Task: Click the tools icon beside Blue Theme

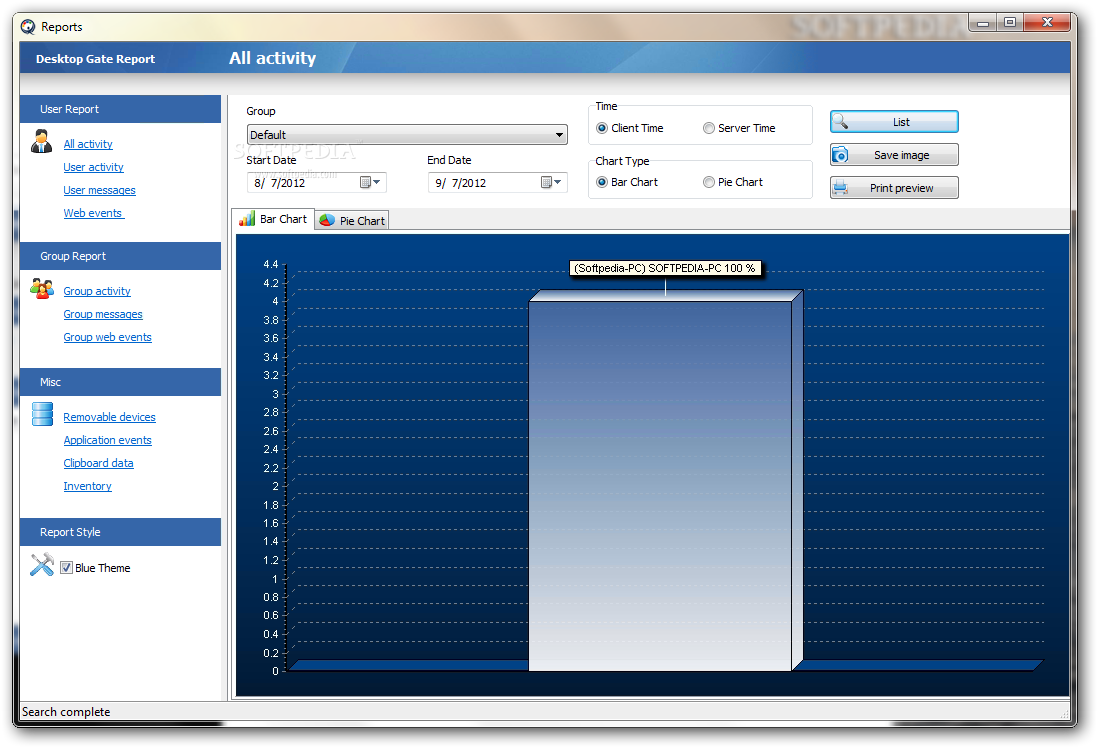Action: [x=42, y=565]
